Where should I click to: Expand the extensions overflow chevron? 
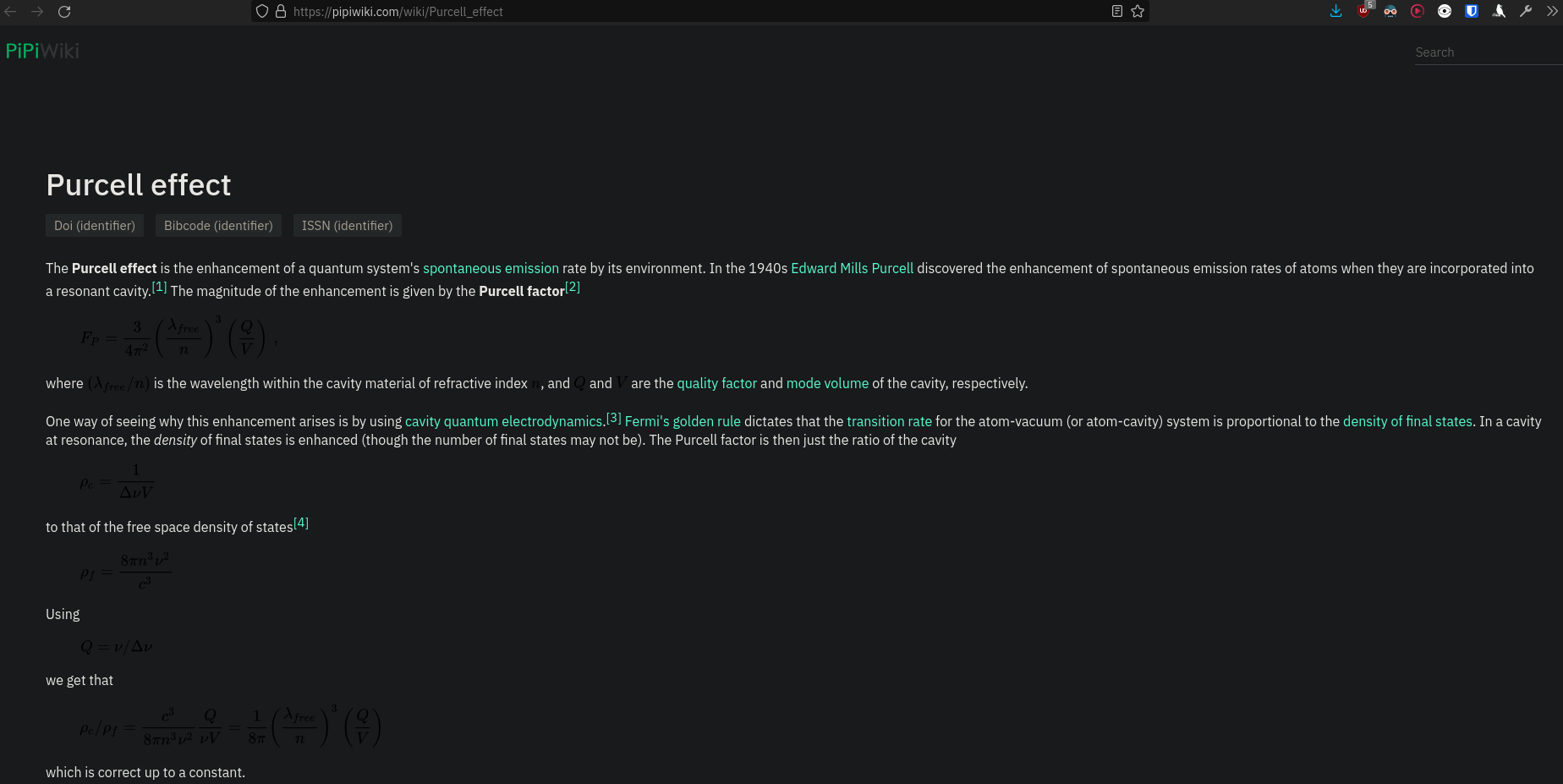1554,11
